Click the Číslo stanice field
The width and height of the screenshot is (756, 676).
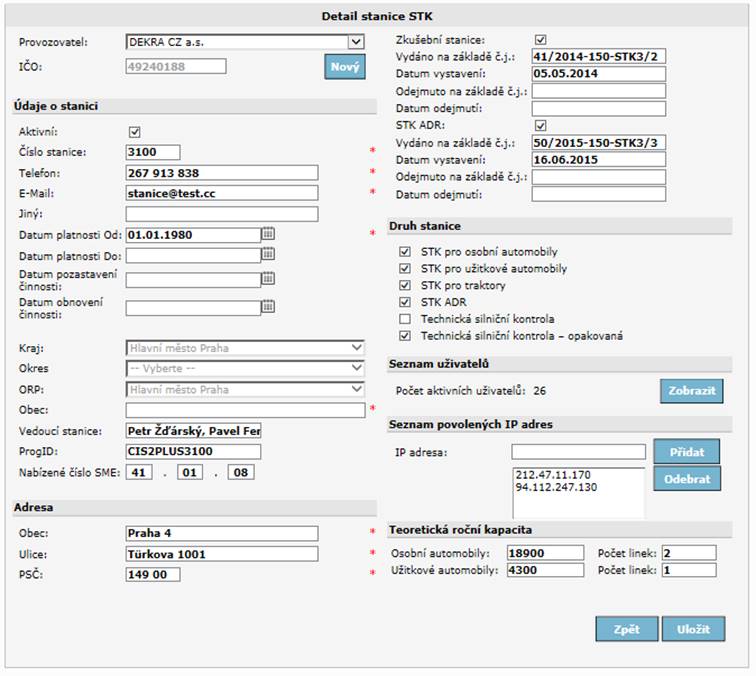coord(153,152)
